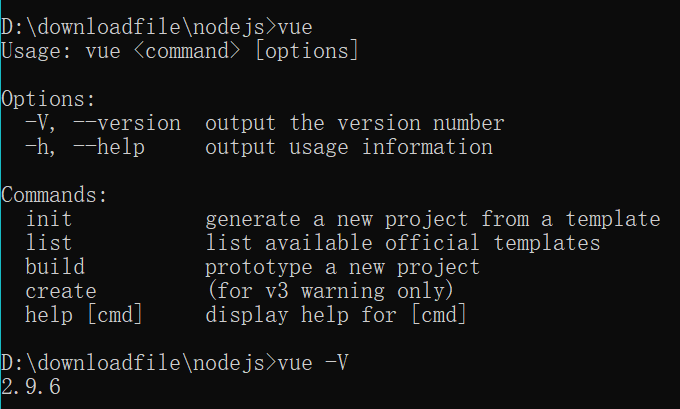
Task: Click "output the version number" description
Action: 354,124
